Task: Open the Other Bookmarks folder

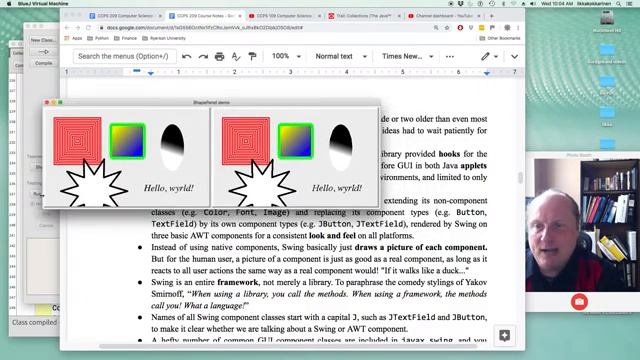Action: (x=500, y=38)
